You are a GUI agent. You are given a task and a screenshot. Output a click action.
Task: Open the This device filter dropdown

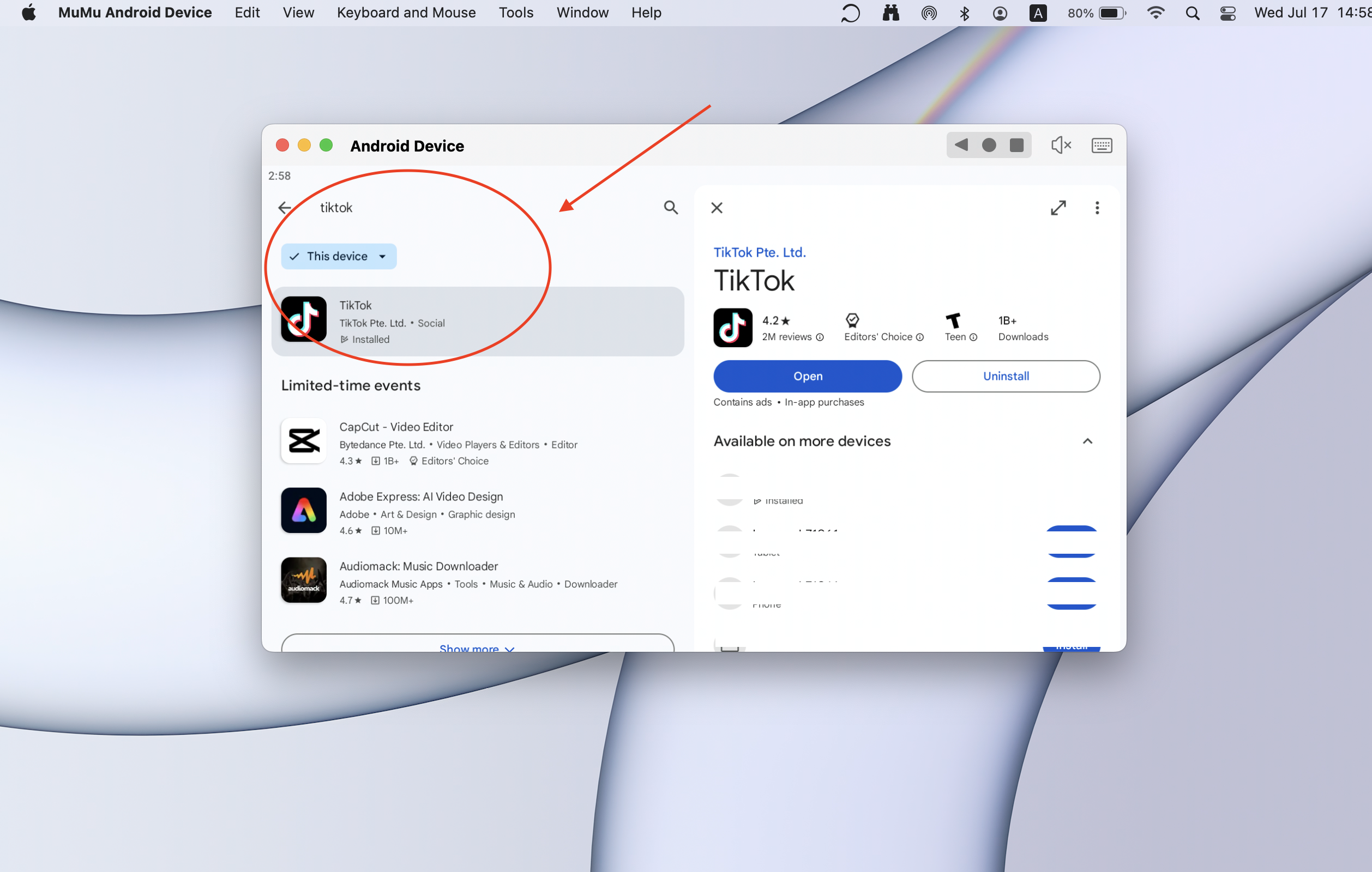tap(339, 256)
